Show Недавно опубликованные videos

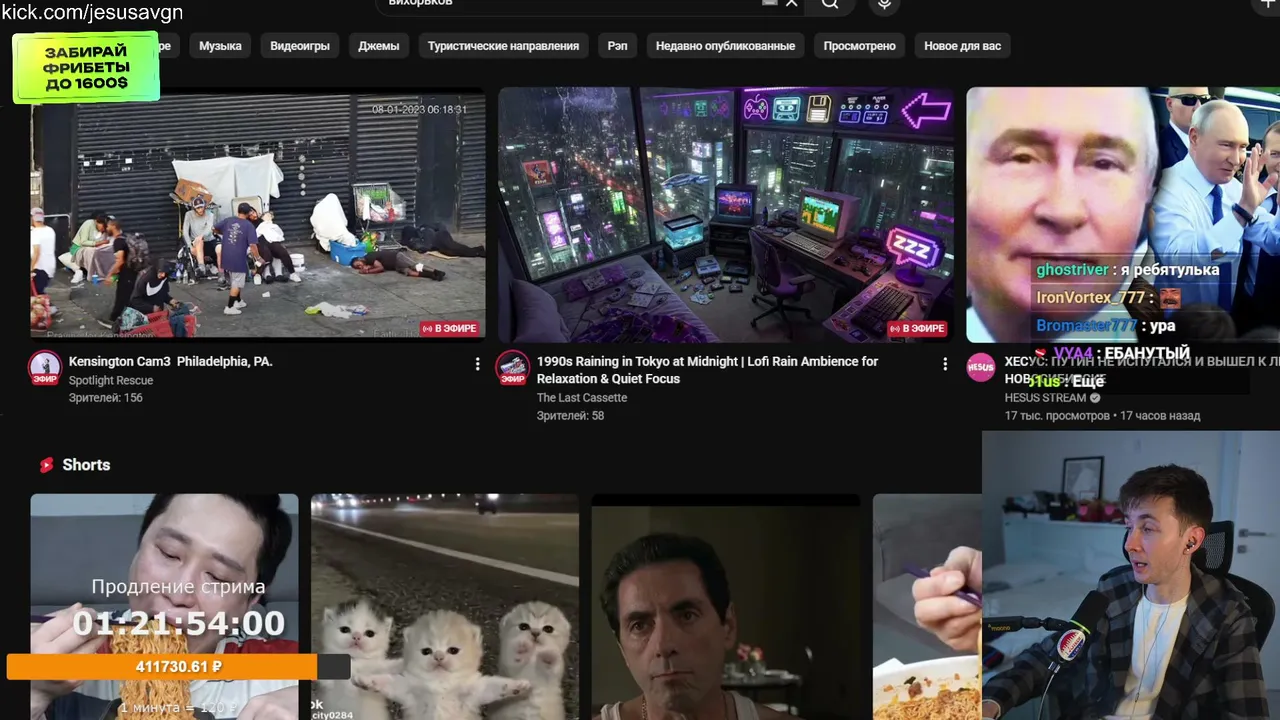pos(725,46)
